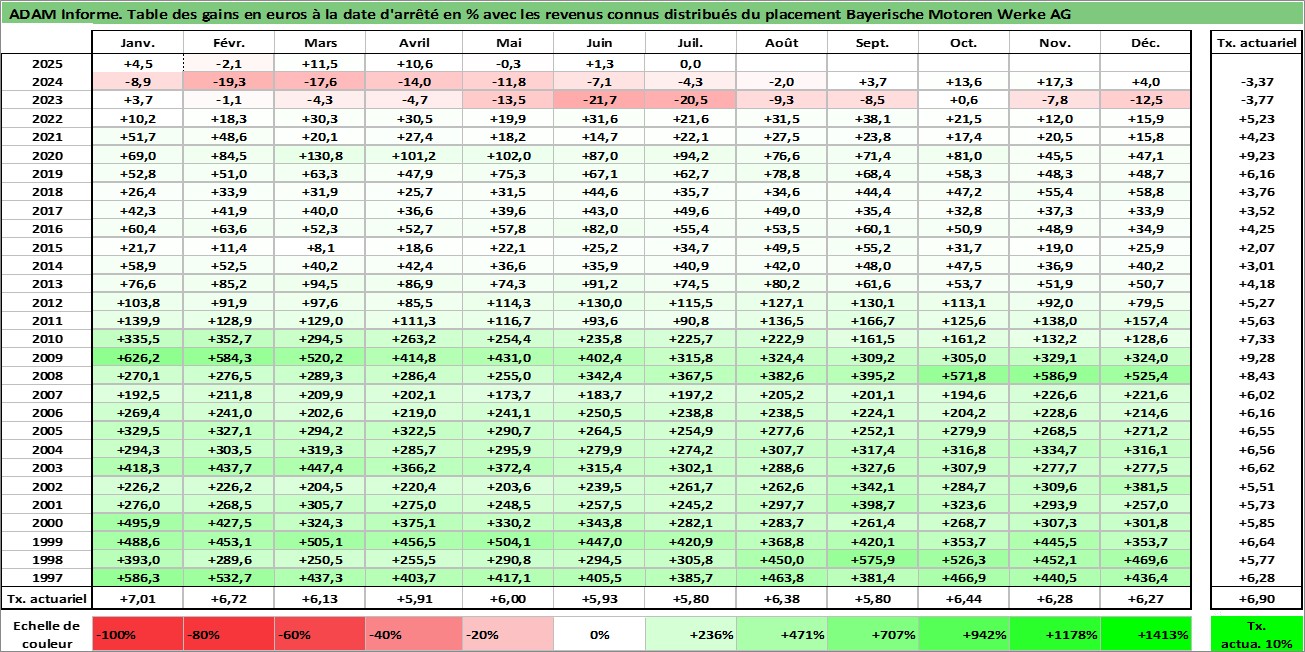Screen dimensions: 1305x652
Task: Select the 2024 Nov. cell +17,3
Action: (x=1054, y=81)
